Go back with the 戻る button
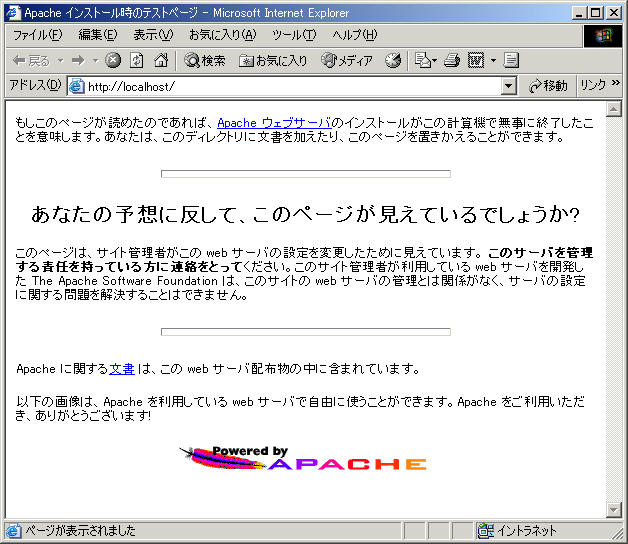The height and width of the screenshot is (544, 628). (x=31, y=61)
